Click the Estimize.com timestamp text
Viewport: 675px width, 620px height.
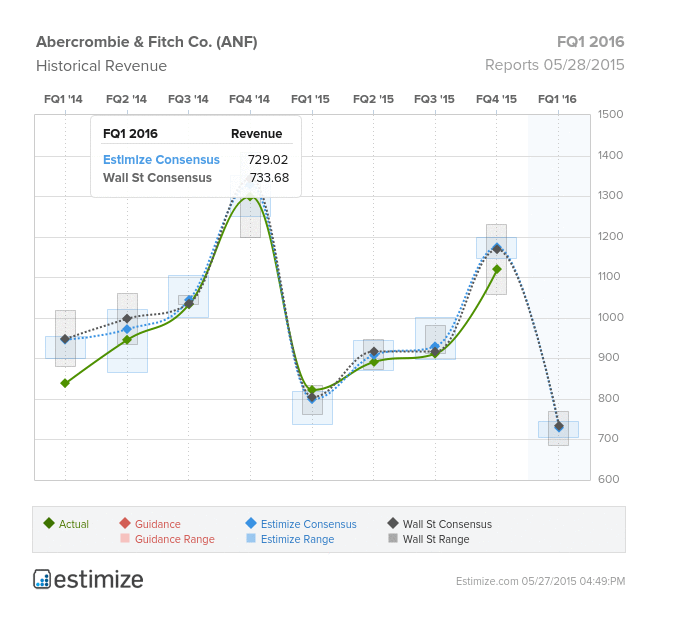click(x=540, y=581)
